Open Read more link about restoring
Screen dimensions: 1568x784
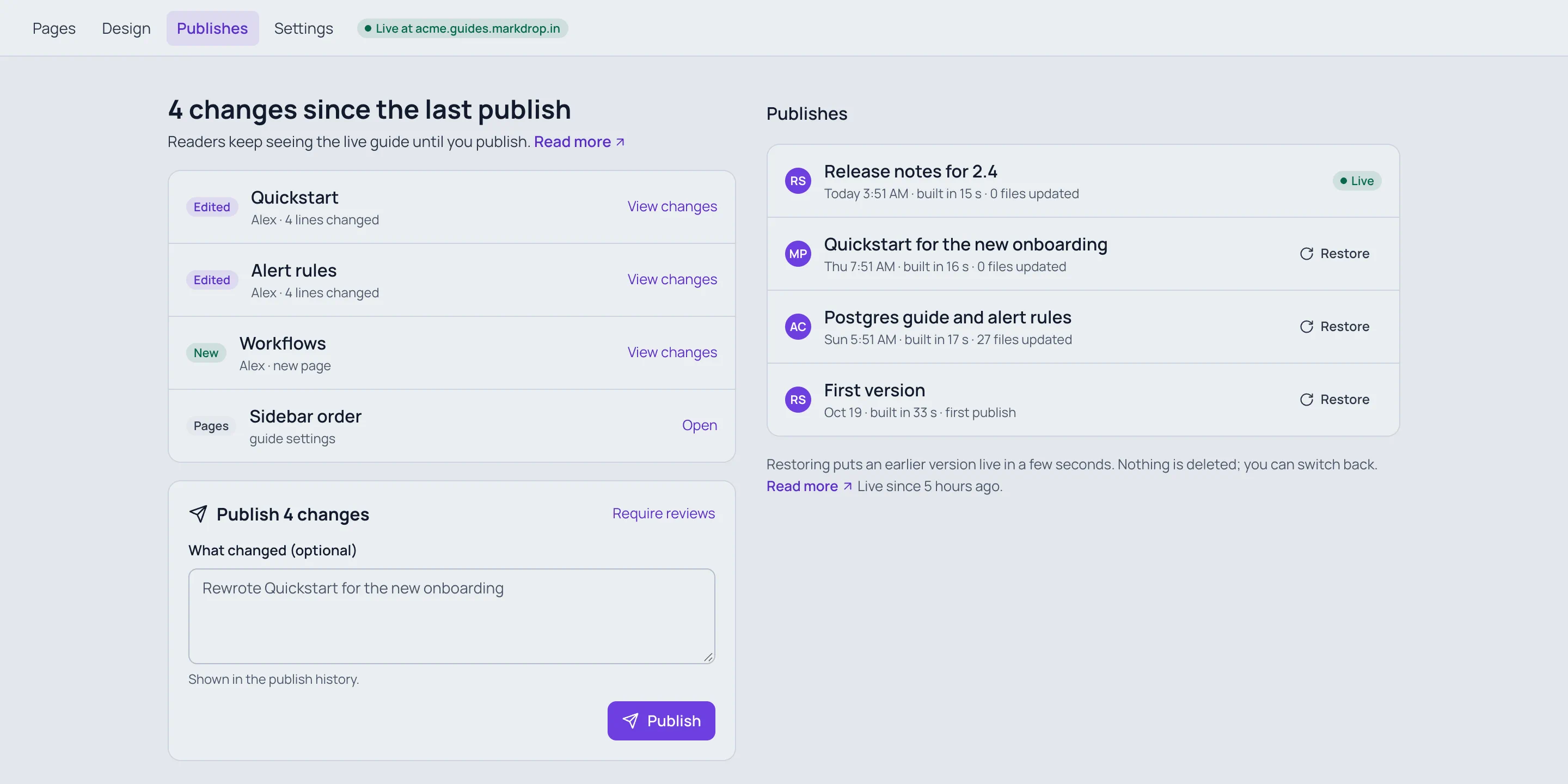pos(809,486)
